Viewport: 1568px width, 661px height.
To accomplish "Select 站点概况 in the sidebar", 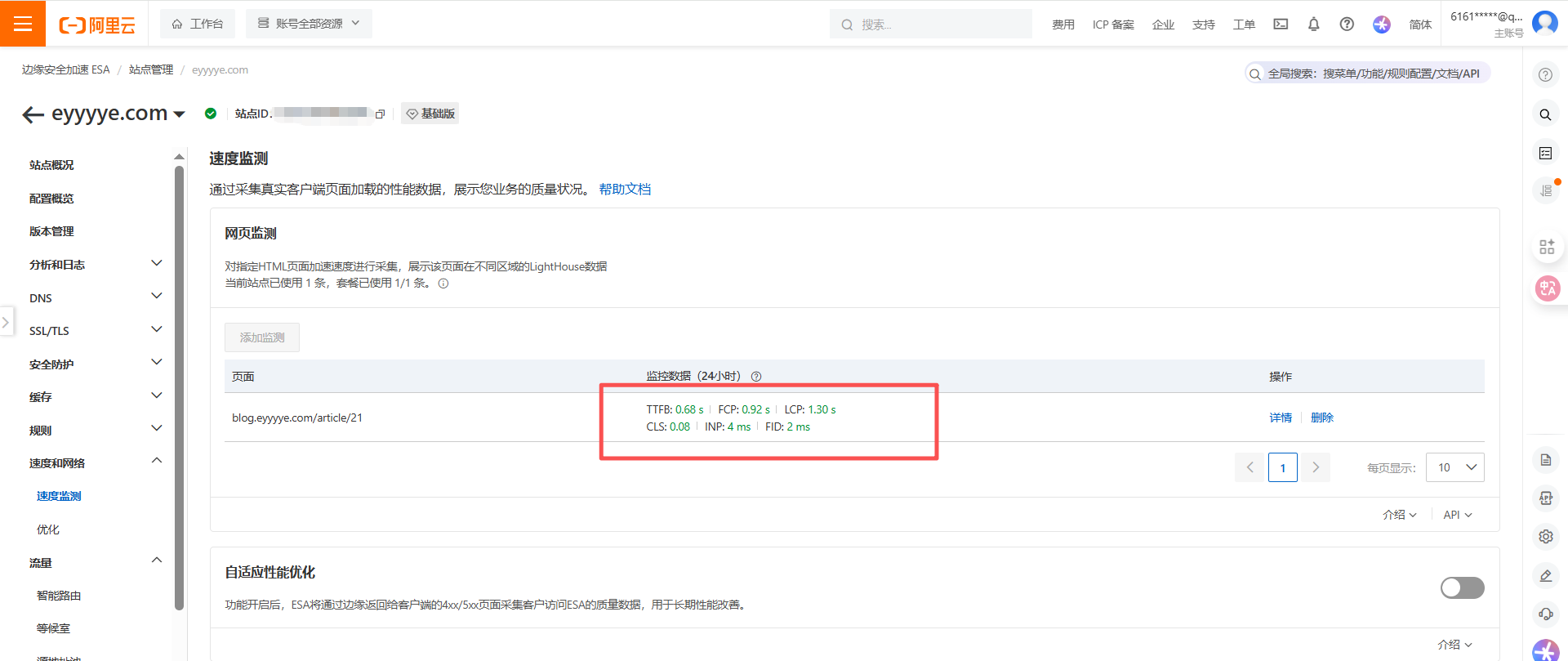I will (x=51, y=165).
